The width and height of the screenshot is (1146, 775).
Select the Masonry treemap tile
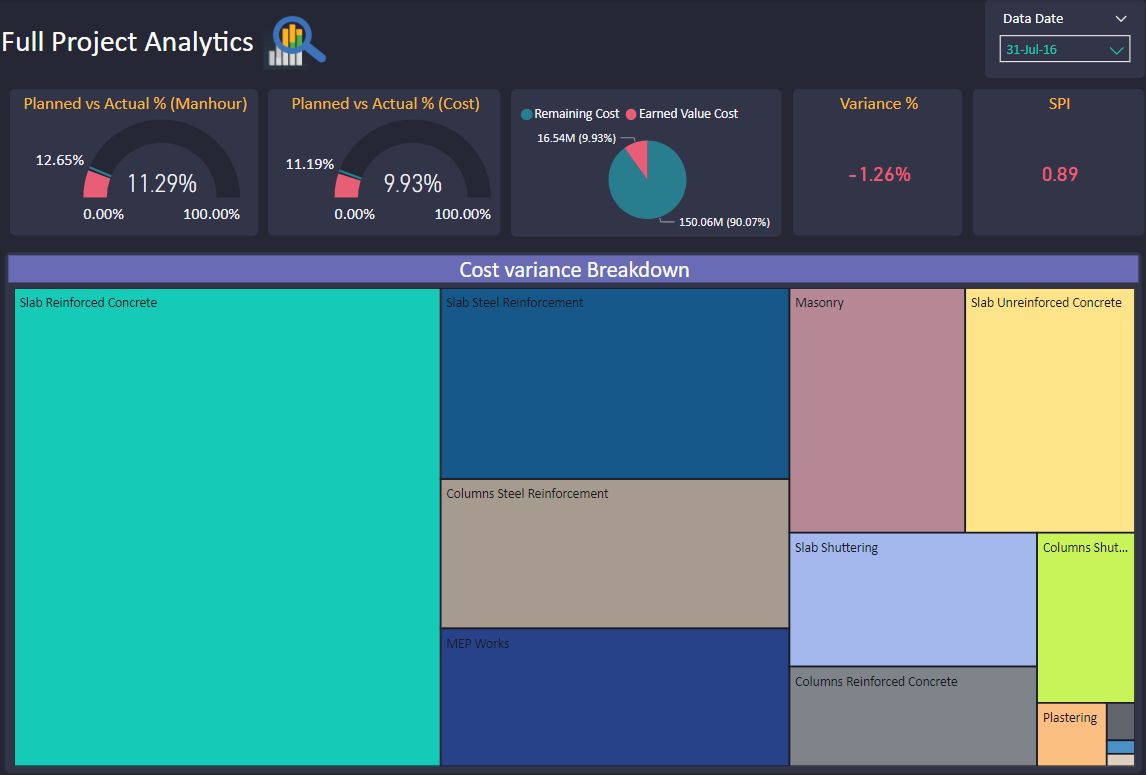coord(877,411)
